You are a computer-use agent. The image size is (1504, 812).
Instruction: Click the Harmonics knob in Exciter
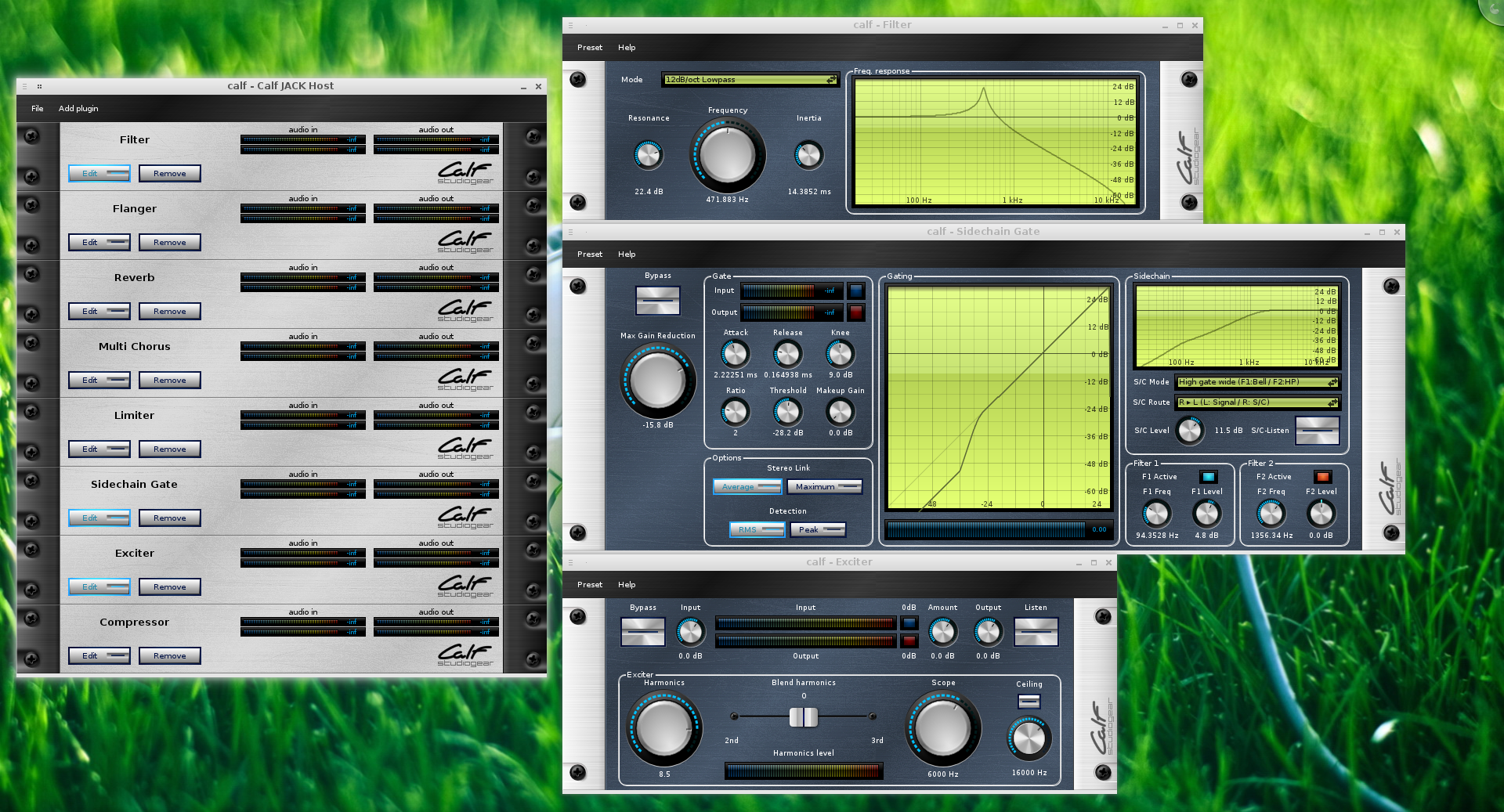[x=664, y=728]
